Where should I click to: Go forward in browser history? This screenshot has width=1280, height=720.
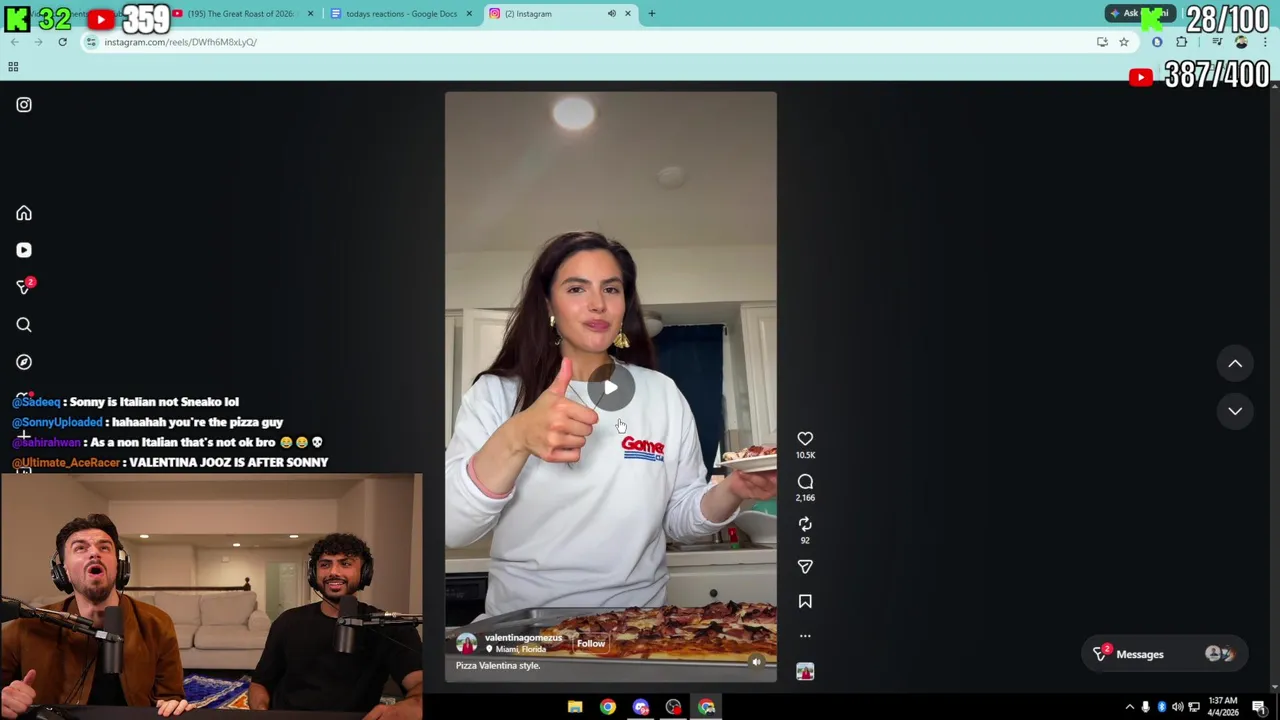[38, 42]
